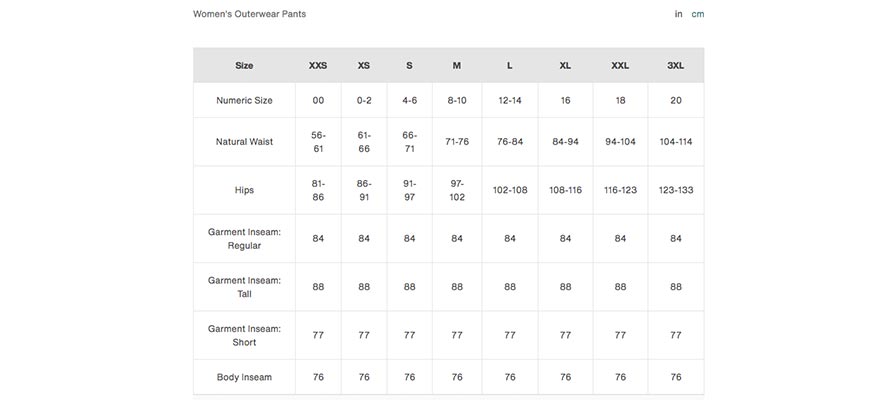Click the Garment Inseam: Tall row label

[x=244, y=288]
